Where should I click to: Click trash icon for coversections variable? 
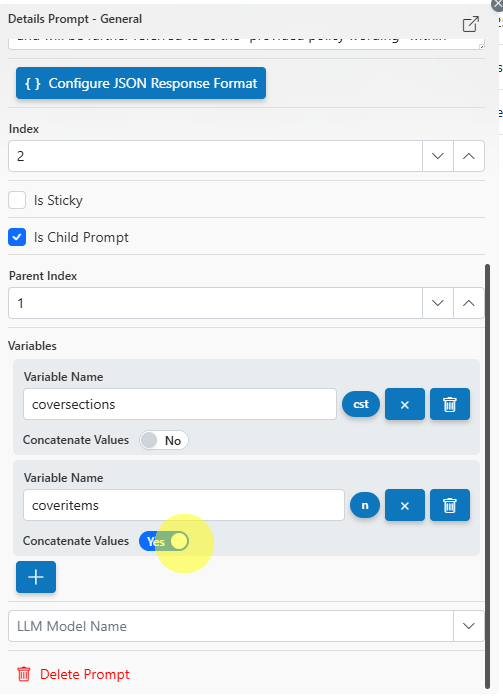(450, 404)
